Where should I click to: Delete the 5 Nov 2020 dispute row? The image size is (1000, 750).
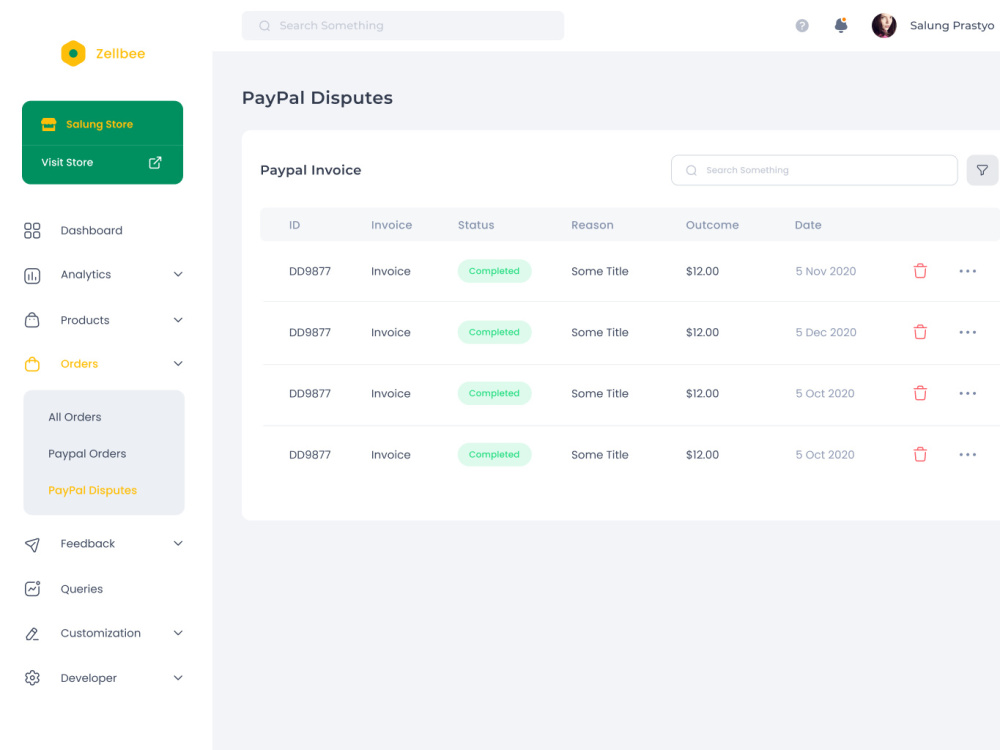coord(920,271)
